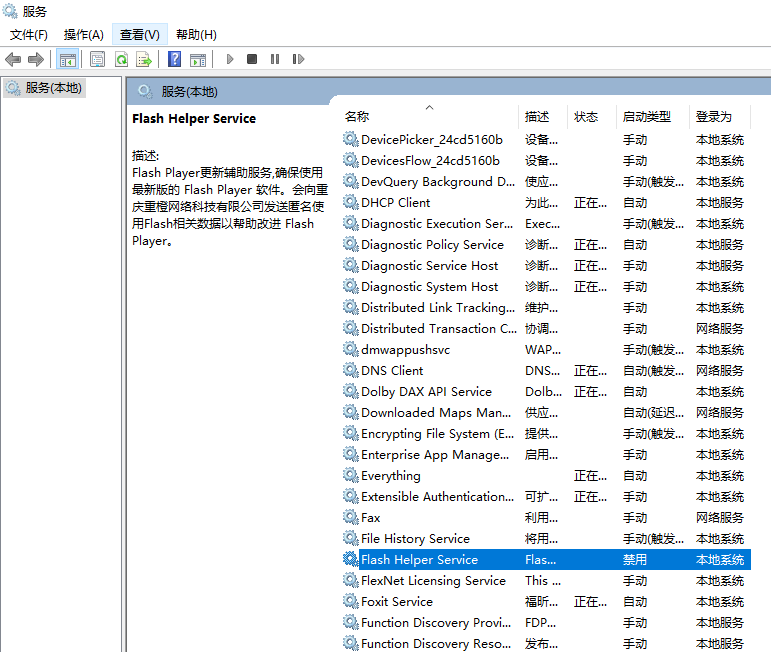
Task: Click 服务(本地) header in right pane
Action: tap(189, 92)
